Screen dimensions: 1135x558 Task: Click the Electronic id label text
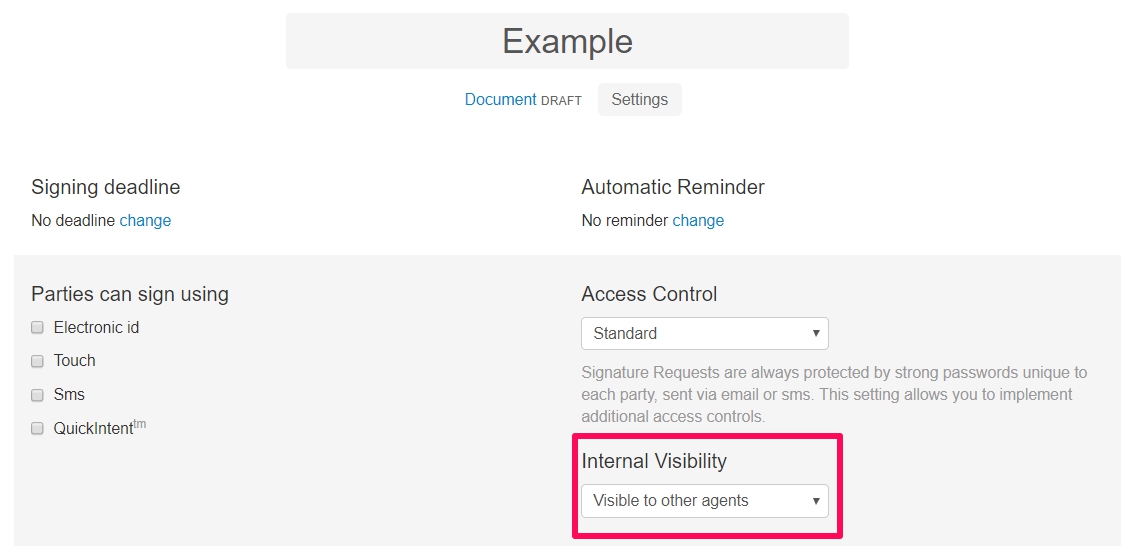coord(96,328)
